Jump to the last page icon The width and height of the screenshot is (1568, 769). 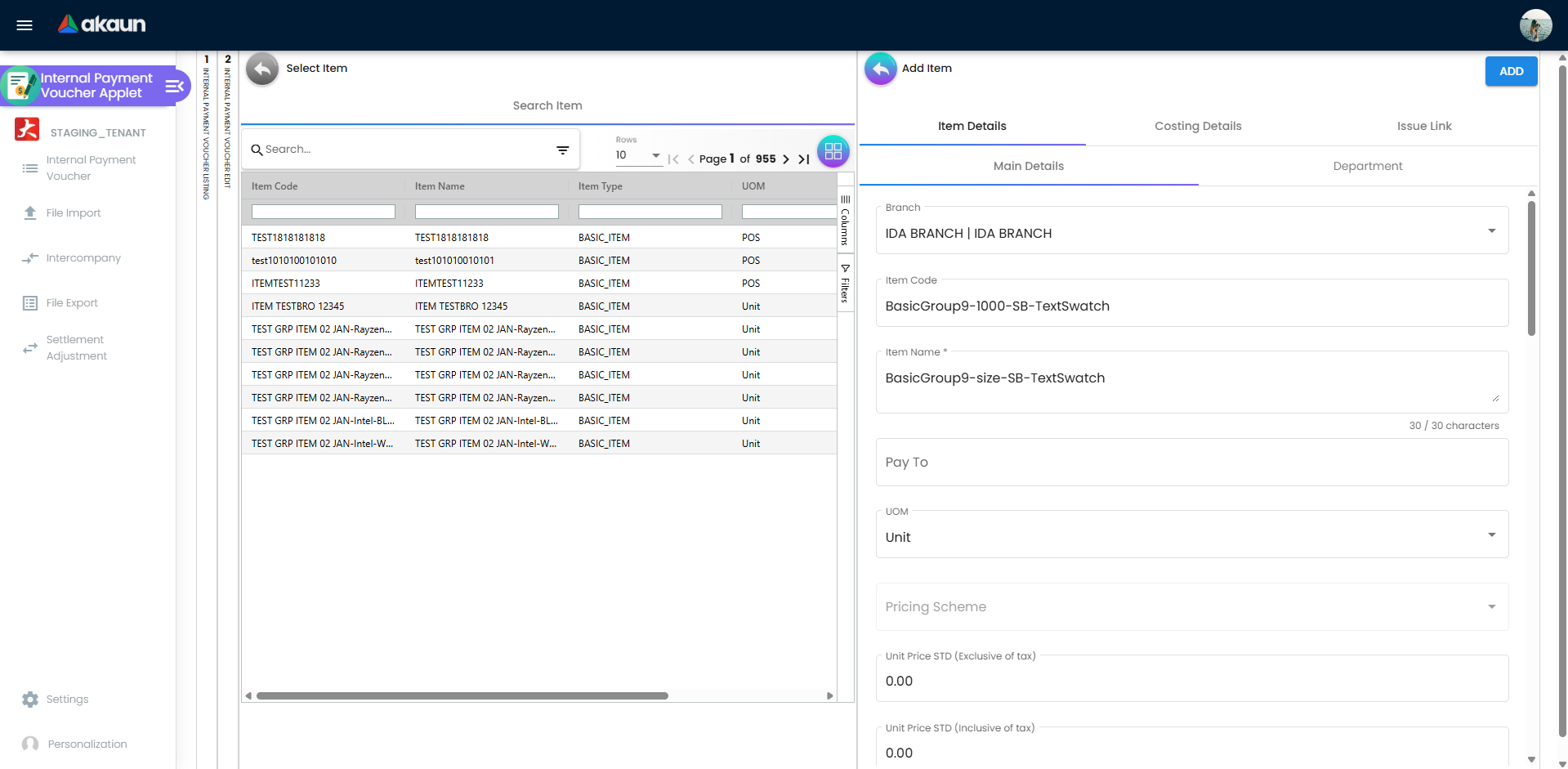coord(804,159)
